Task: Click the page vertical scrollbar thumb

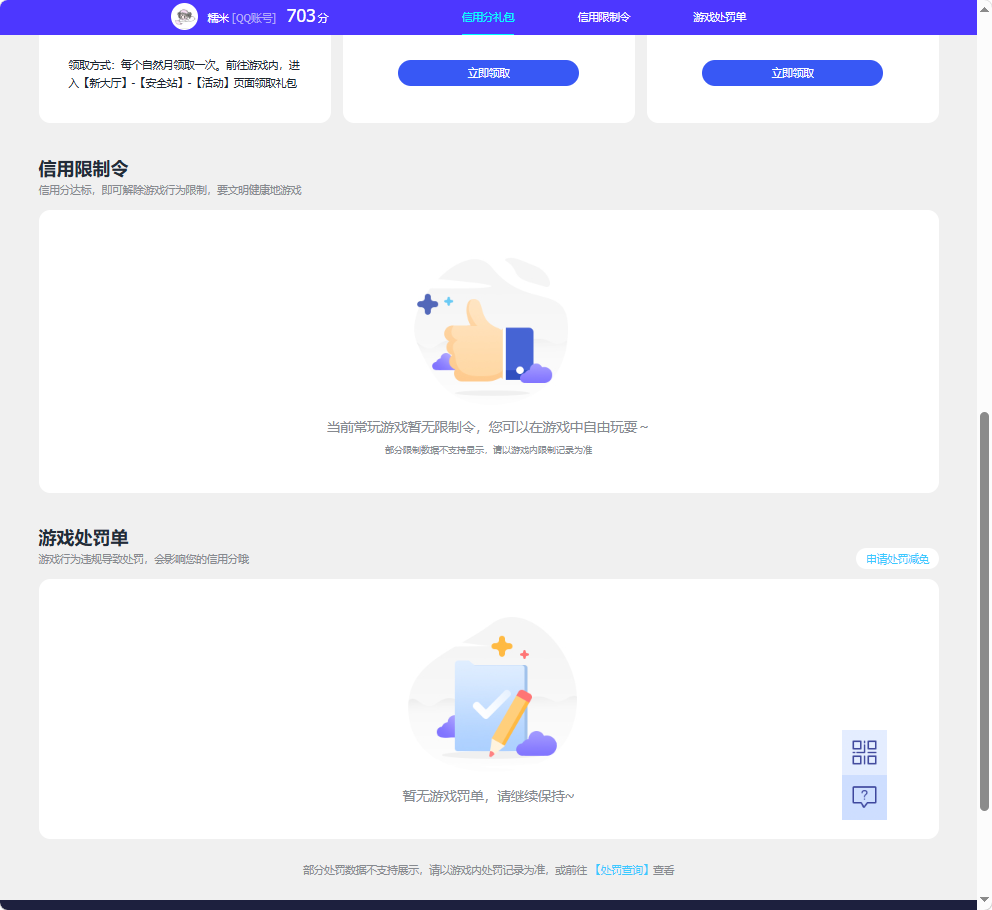Action: tap(984, 611)
